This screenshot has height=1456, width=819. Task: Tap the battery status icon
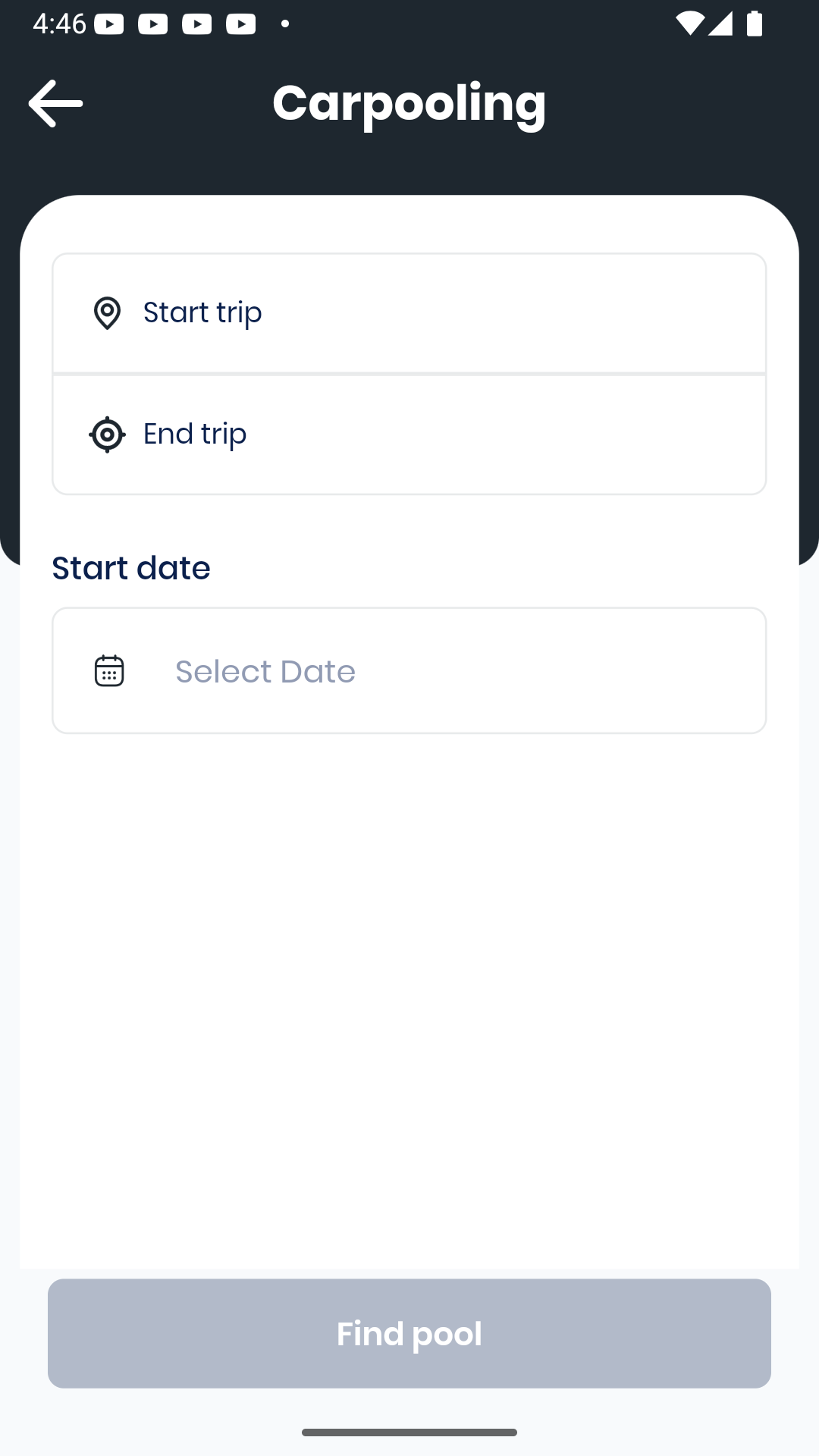pyautogui.click(x=755, y=24)
